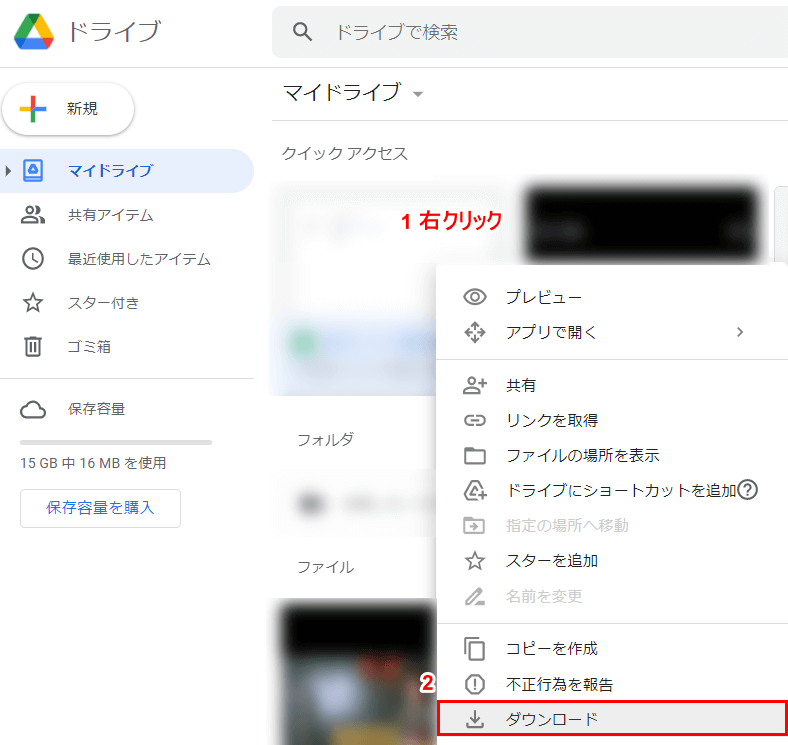Click the clock icon for recent items
The image size is (788, 745).
pos(33,259)
